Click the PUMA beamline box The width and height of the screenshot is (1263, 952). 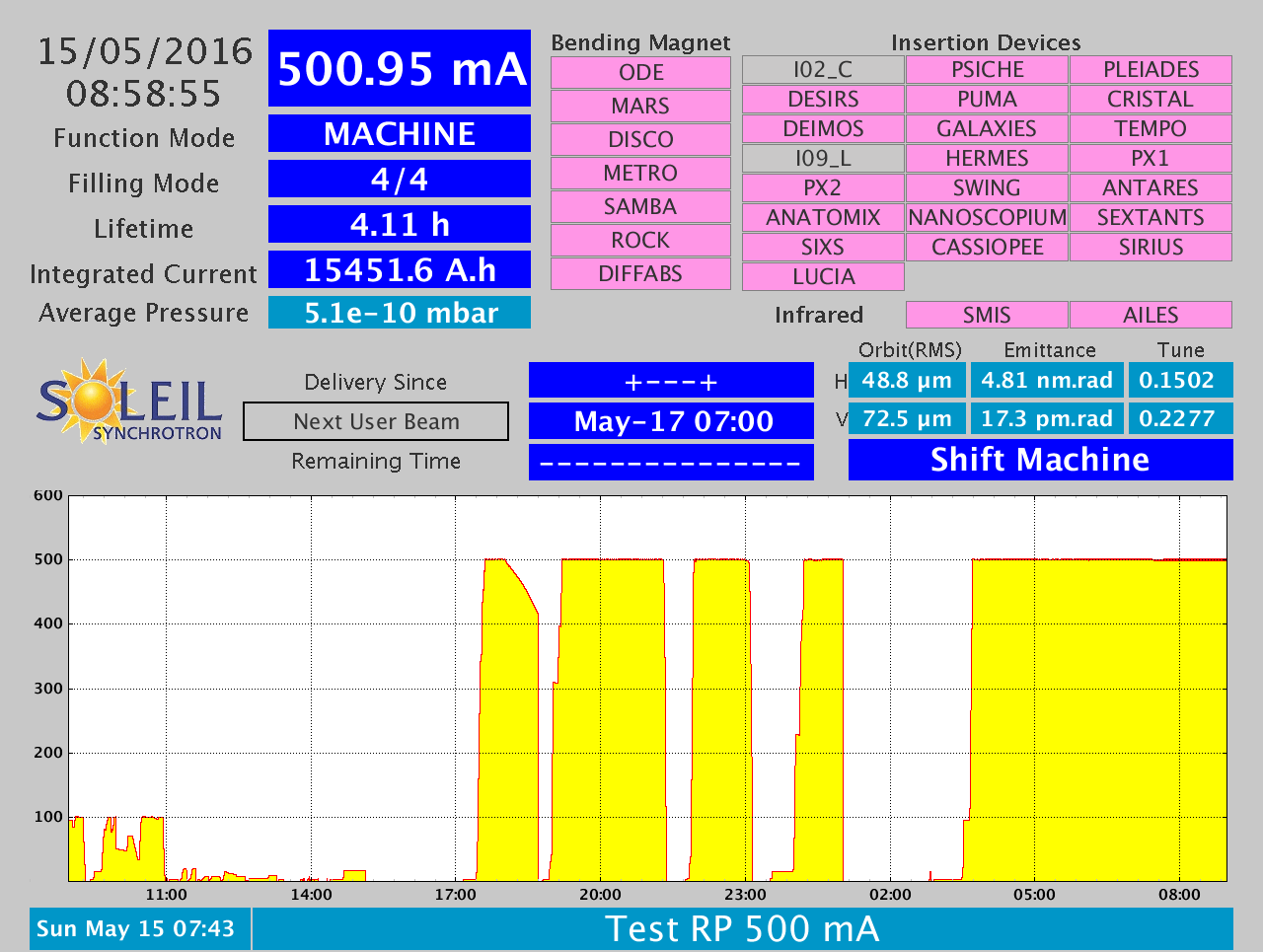pyautogui.click(x=987, y=99)
